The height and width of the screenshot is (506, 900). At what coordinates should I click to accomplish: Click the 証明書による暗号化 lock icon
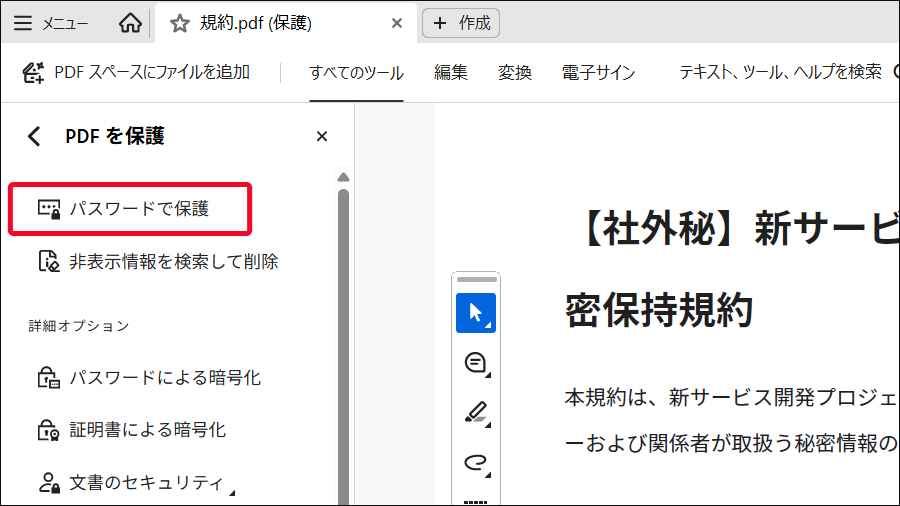(x=49, y=430)
